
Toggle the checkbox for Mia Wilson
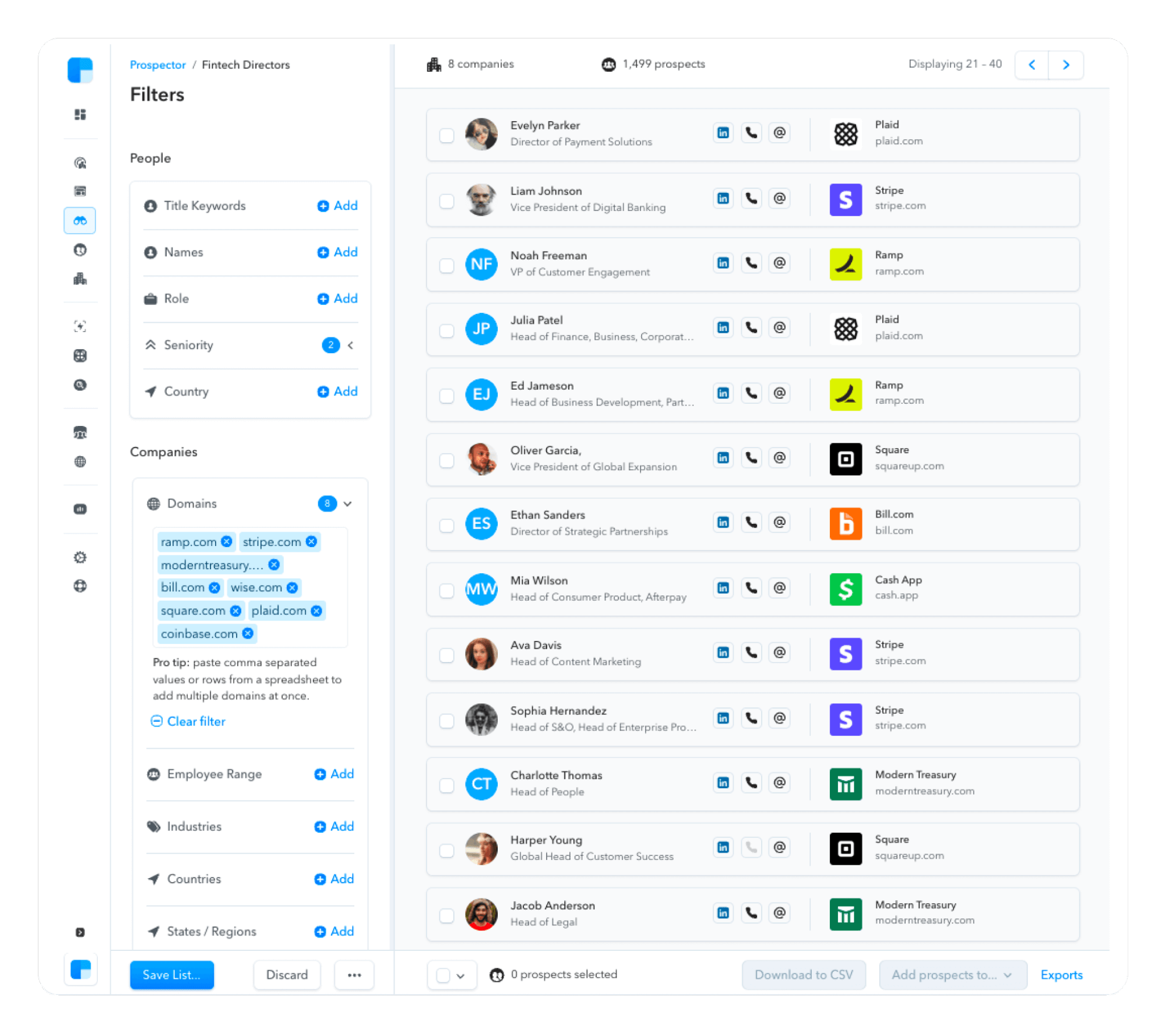point(448,588)
